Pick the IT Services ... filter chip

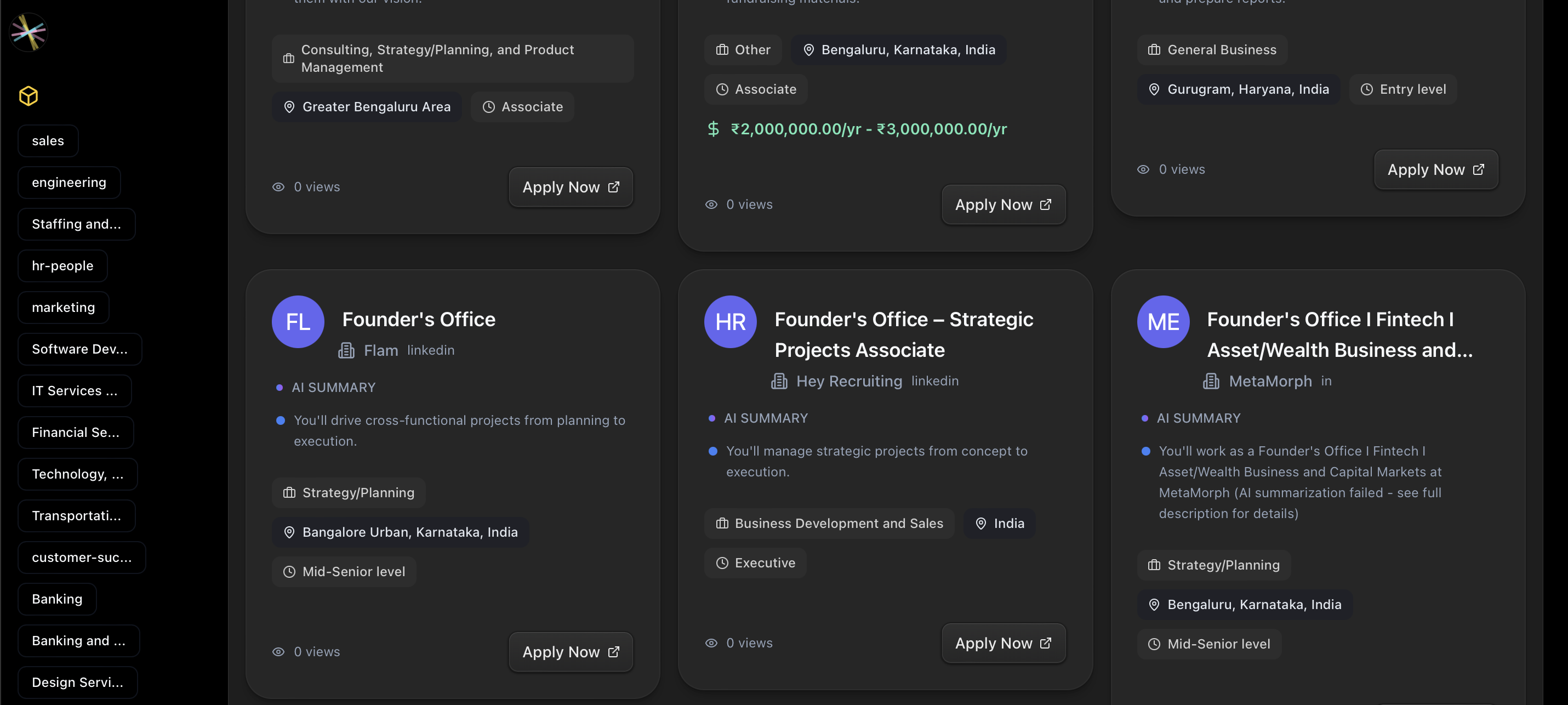tap(75, 391)
